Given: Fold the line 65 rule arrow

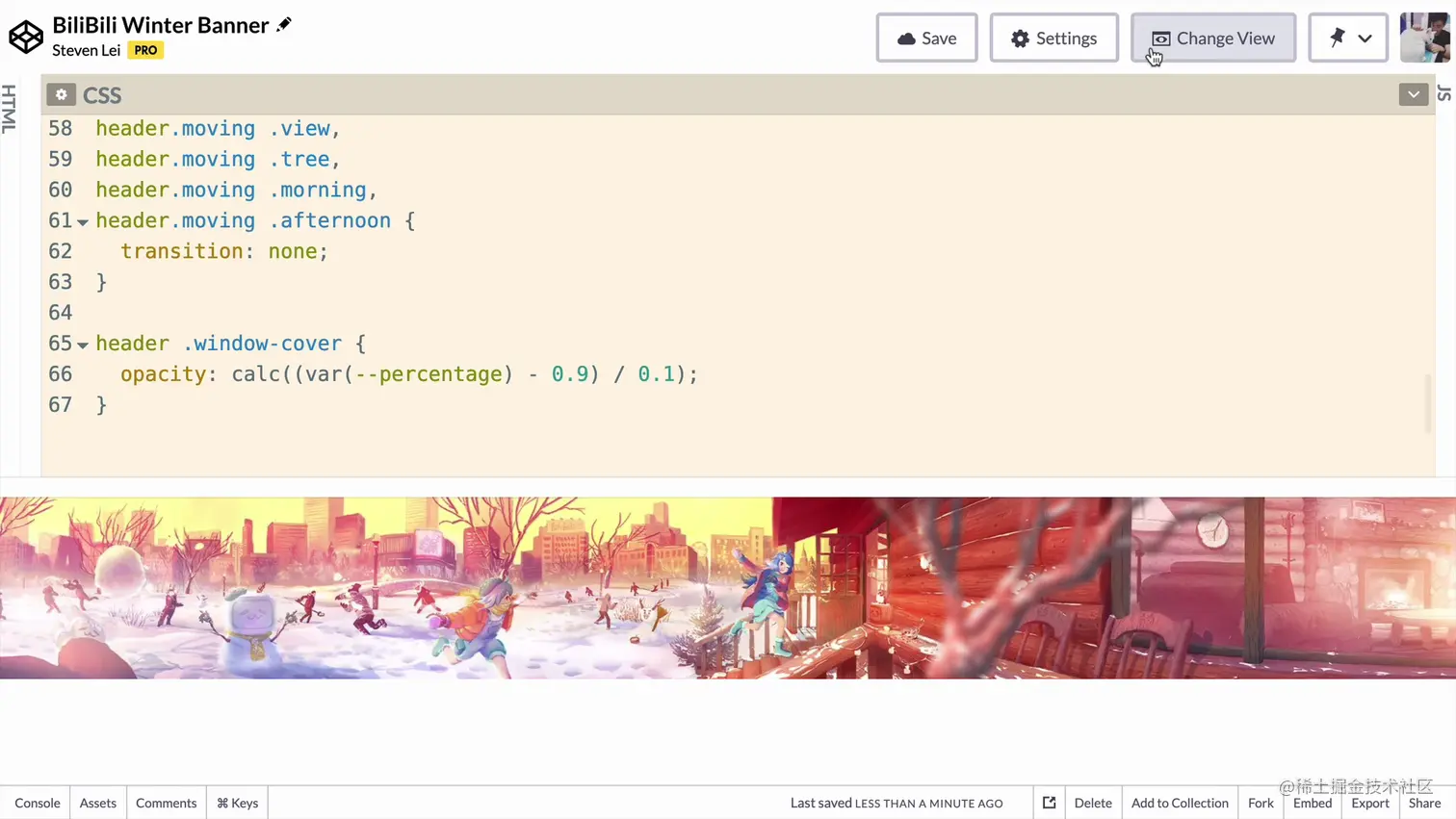Looking at the screenshot, I should [x=83, y=345].
